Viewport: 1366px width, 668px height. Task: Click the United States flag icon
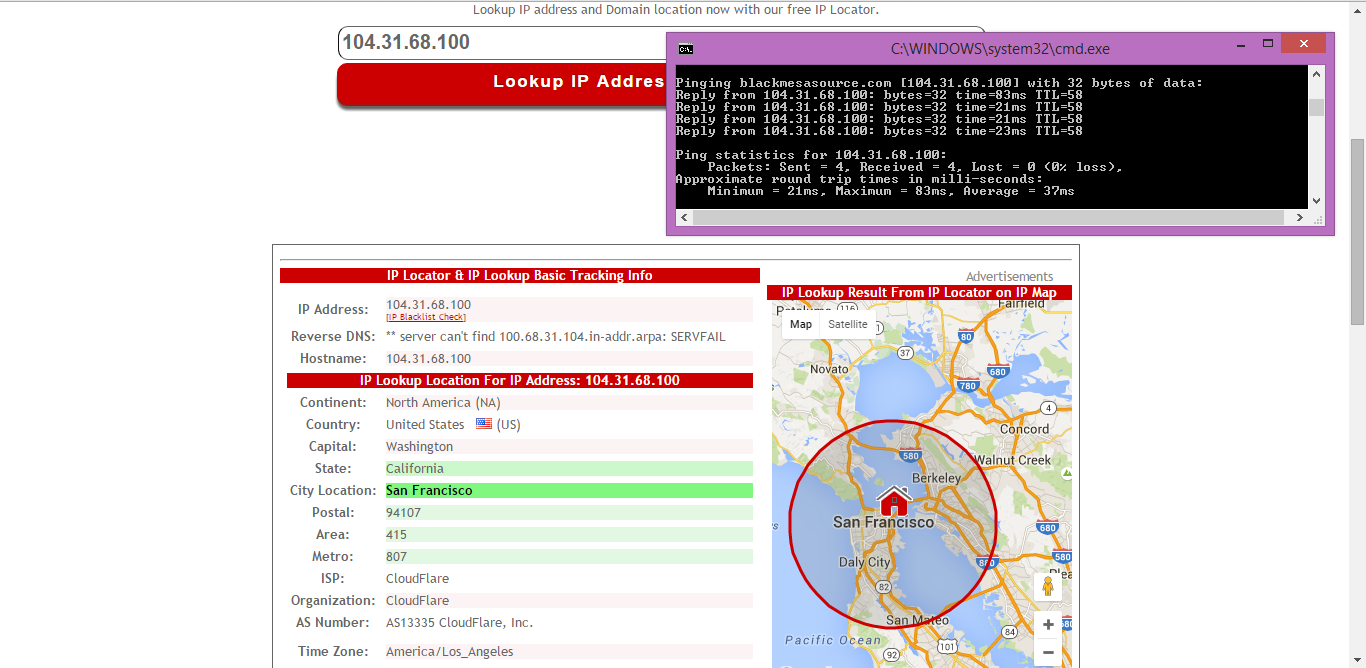coord(484,424)
